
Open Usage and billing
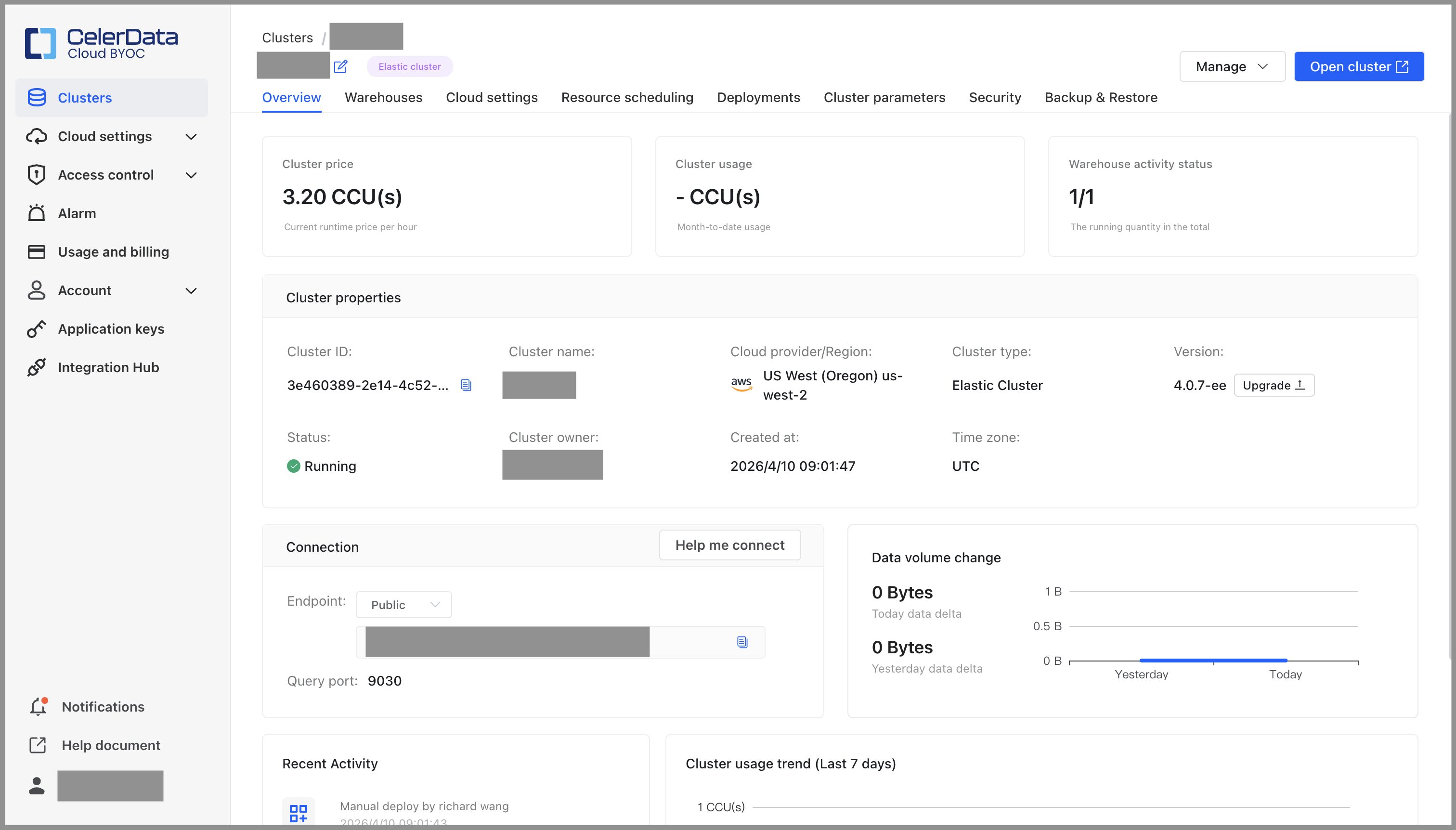[x=113, y=251]
